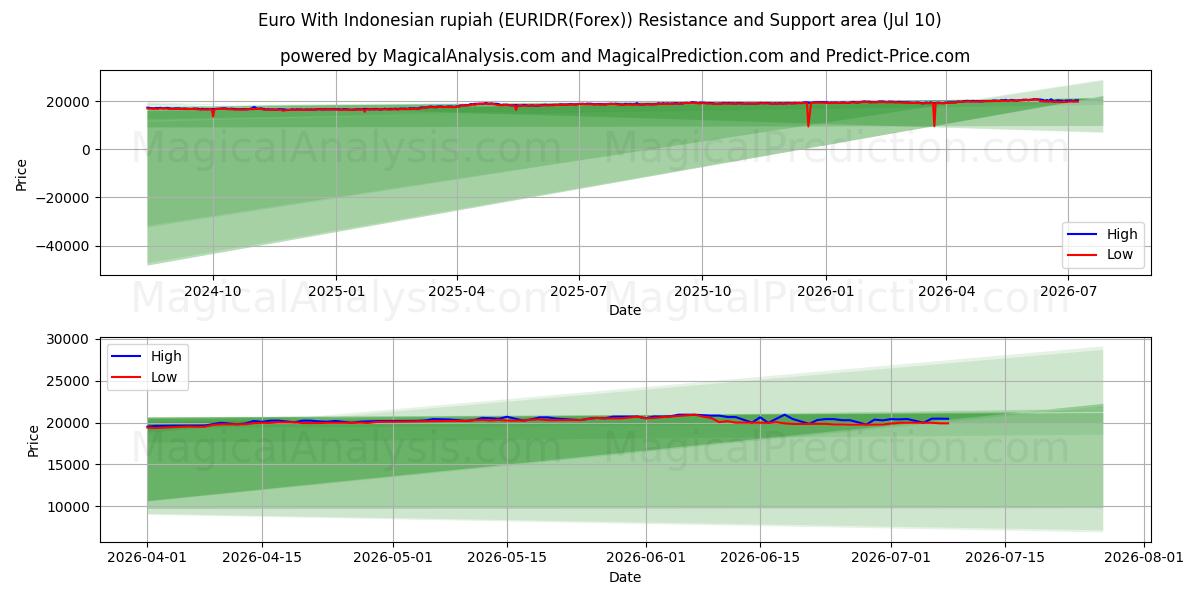Click 'Low' in the top chart legend

click(1120, 254)
